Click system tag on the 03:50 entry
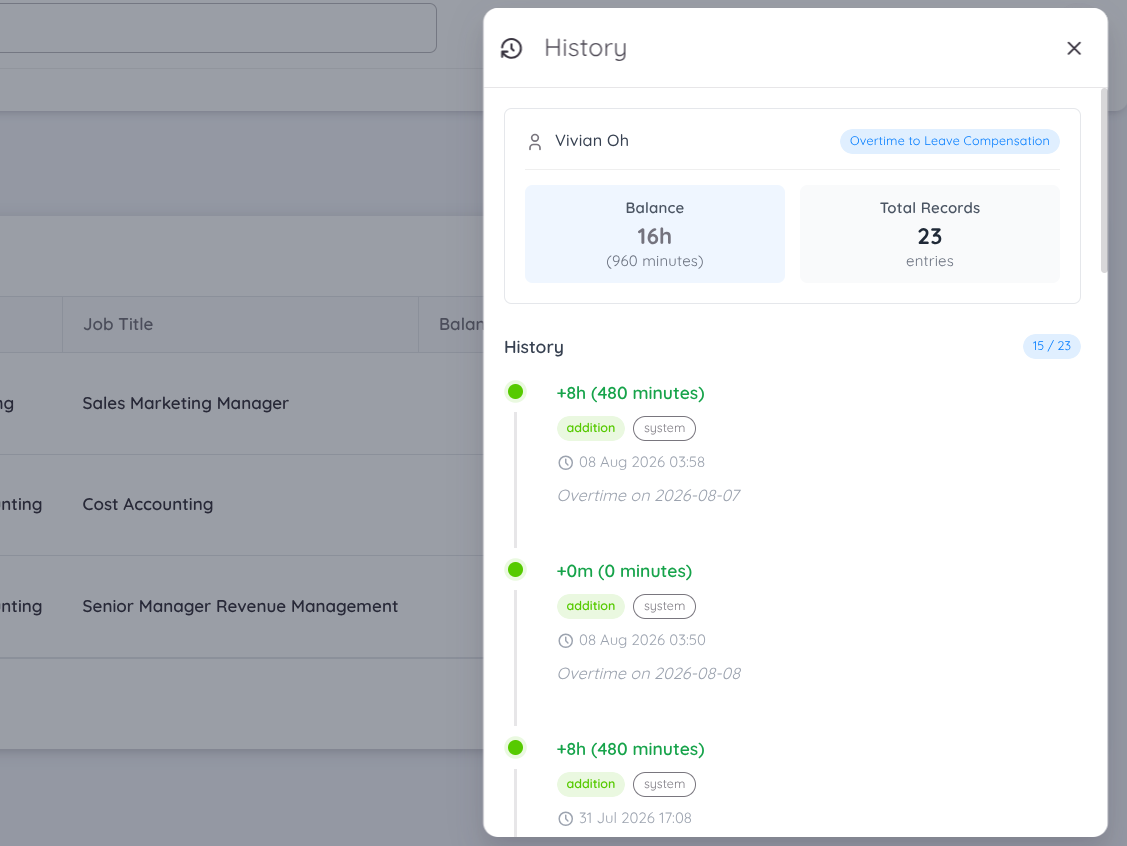This screenshot has width=1127, height=846. pyautogui.click(x=664, y=606)
